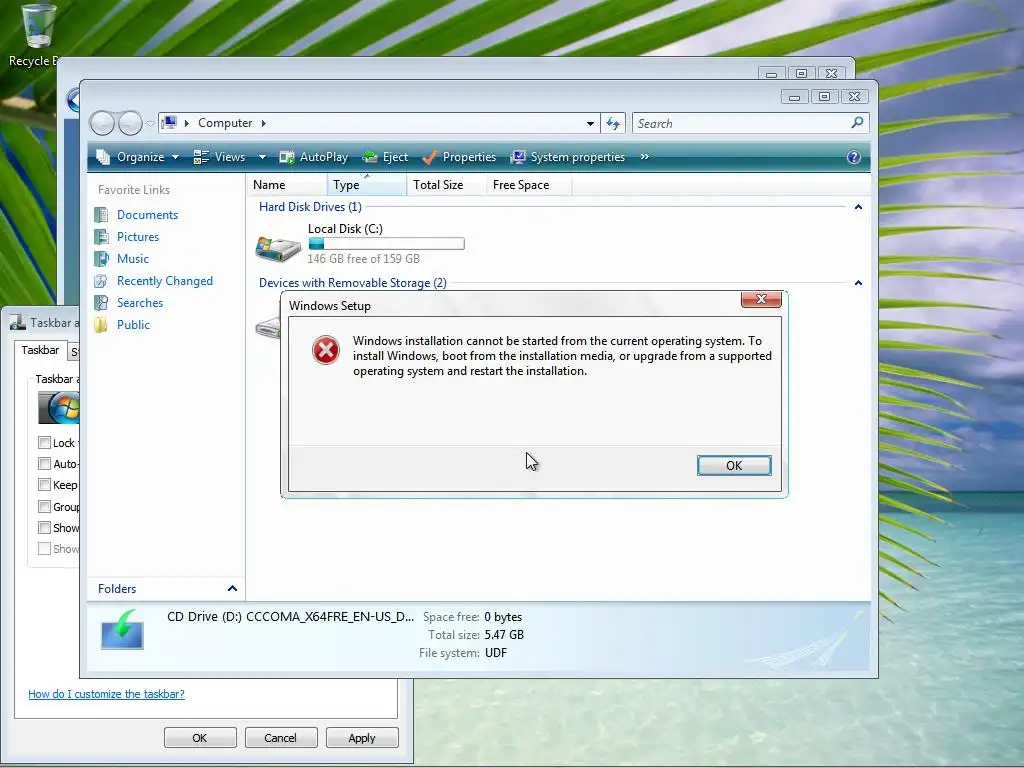1024x768 pixels.
Task: Toggle Lock the taskbar checkbox
Action: tap(44, 443)
